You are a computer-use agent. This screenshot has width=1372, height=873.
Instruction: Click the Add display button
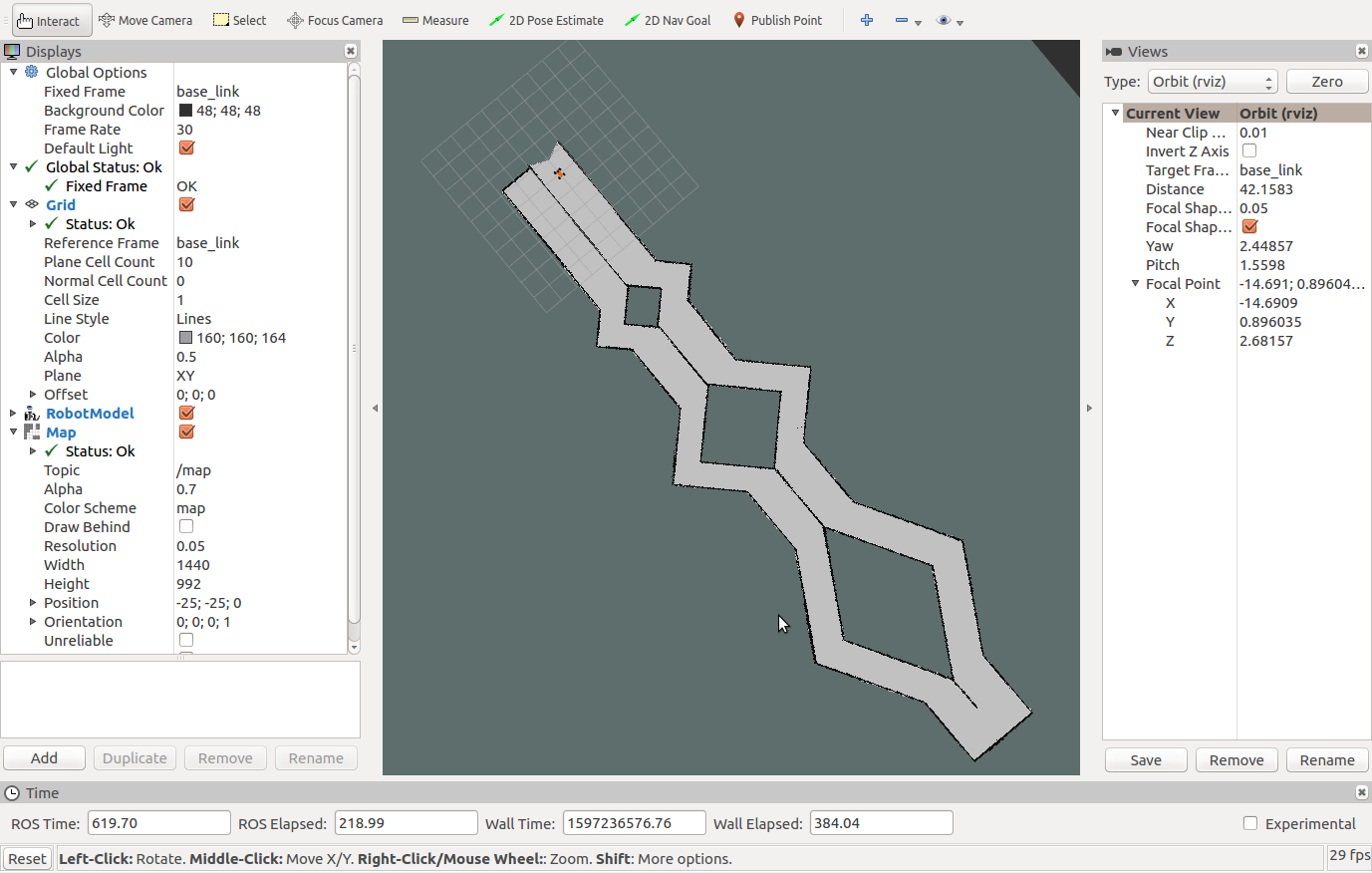pos(44,758)
